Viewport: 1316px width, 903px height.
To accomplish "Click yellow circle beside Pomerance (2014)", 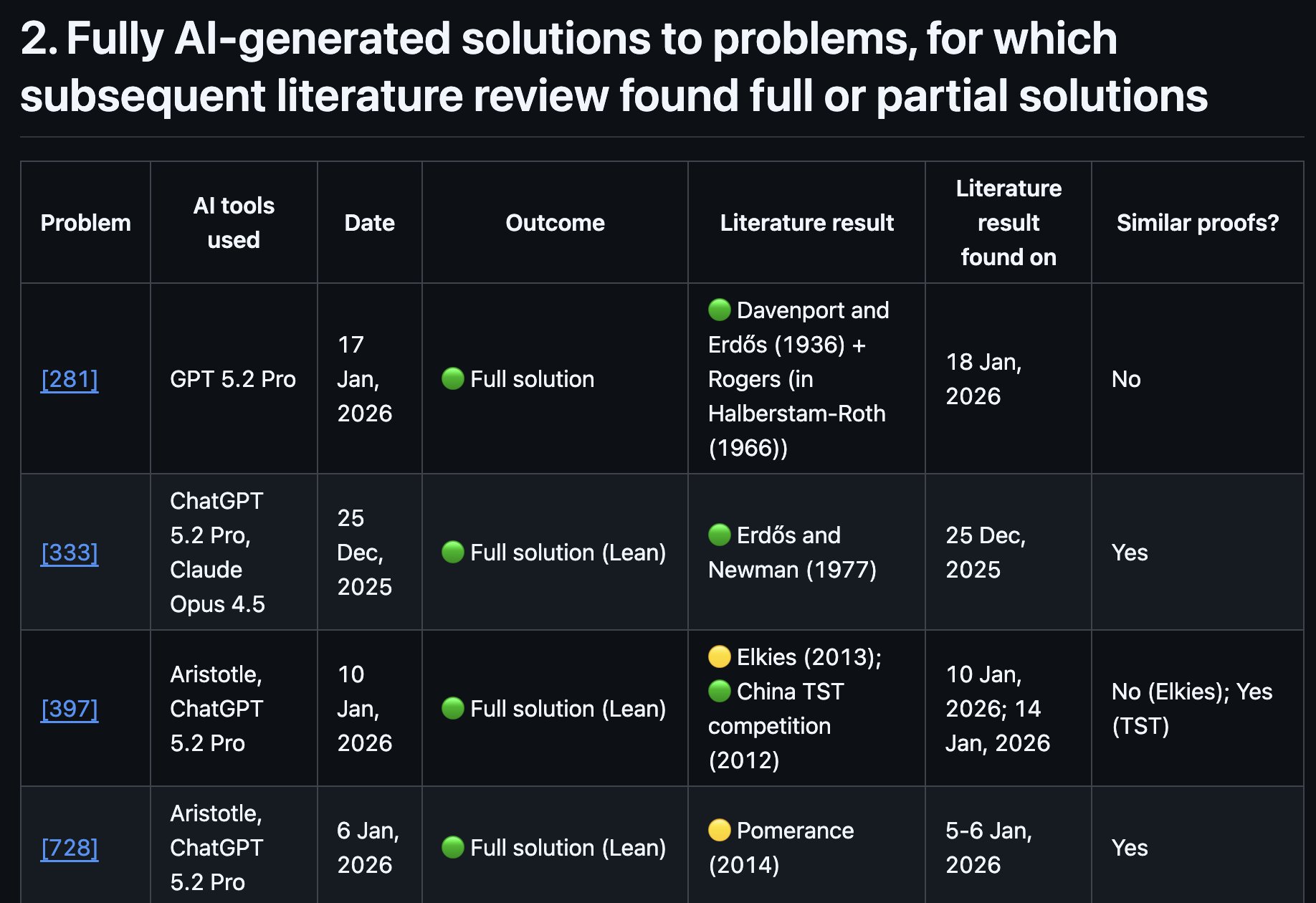I will 719,830.
